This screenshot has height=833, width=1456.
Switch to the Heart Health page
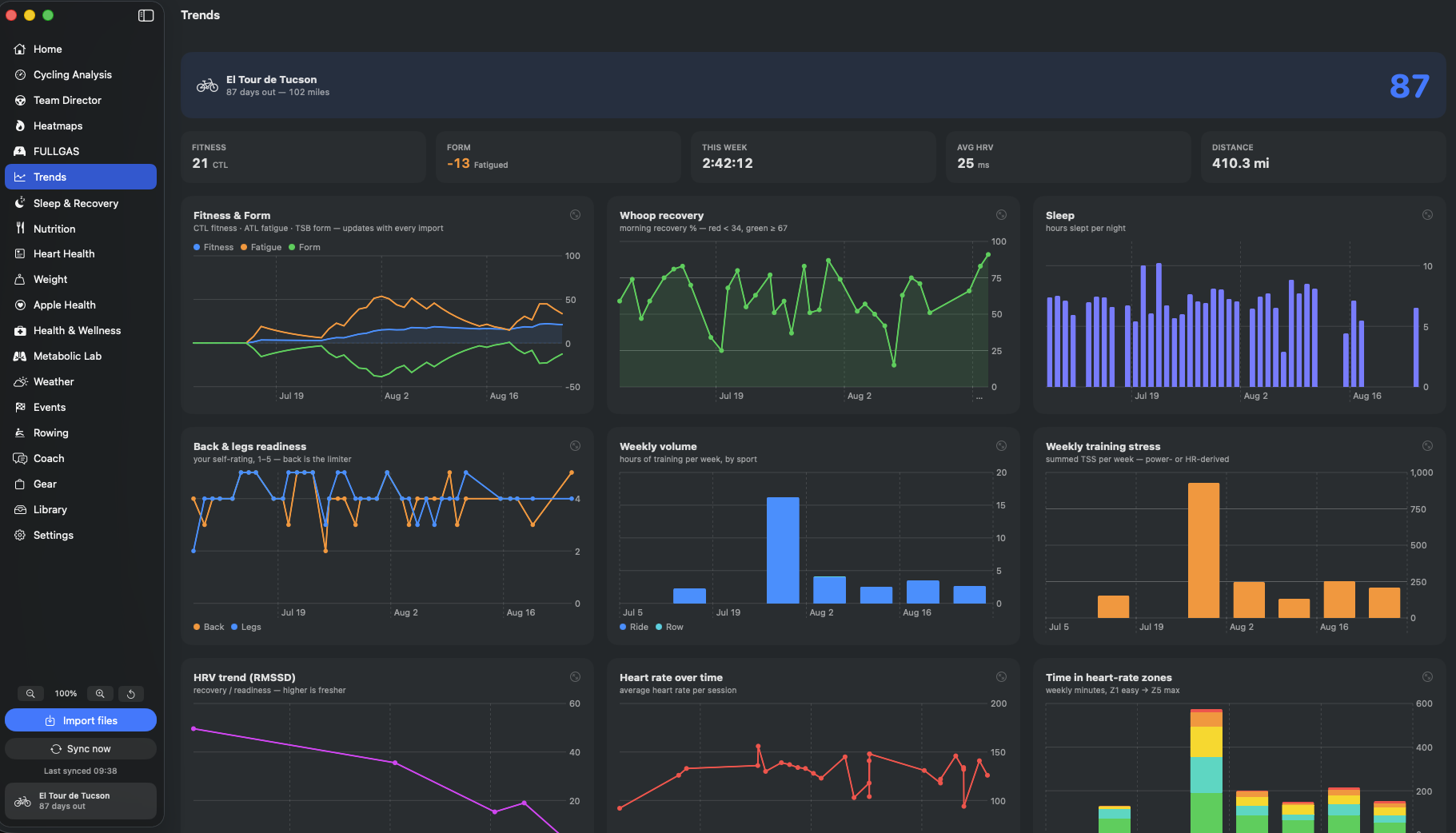tap(81, 253)
